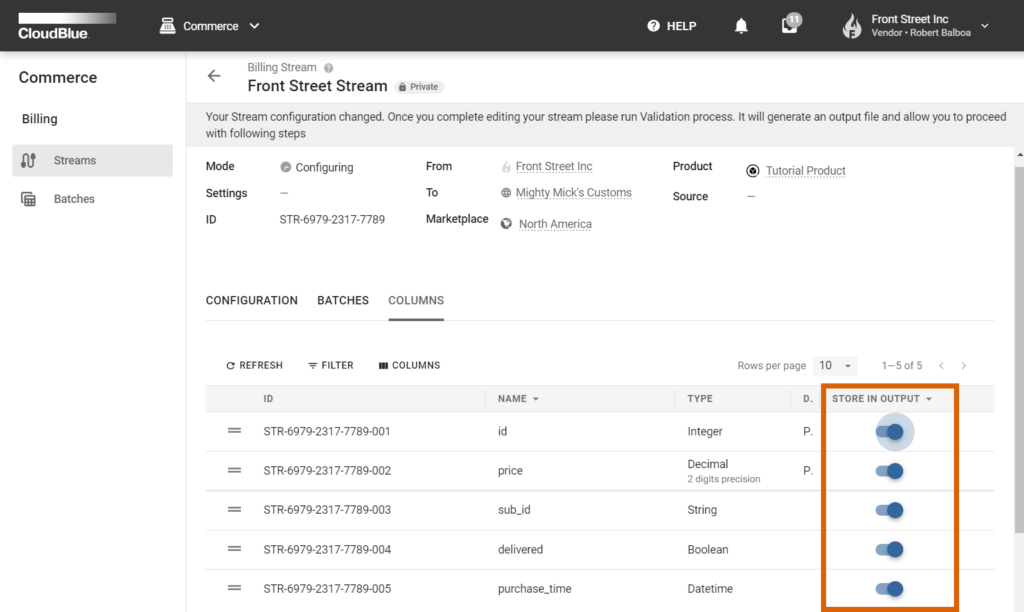Click the Mighty Mick's Customs globe icon
This screenshot has height=612, width=1024.
[x=505, y=193]
